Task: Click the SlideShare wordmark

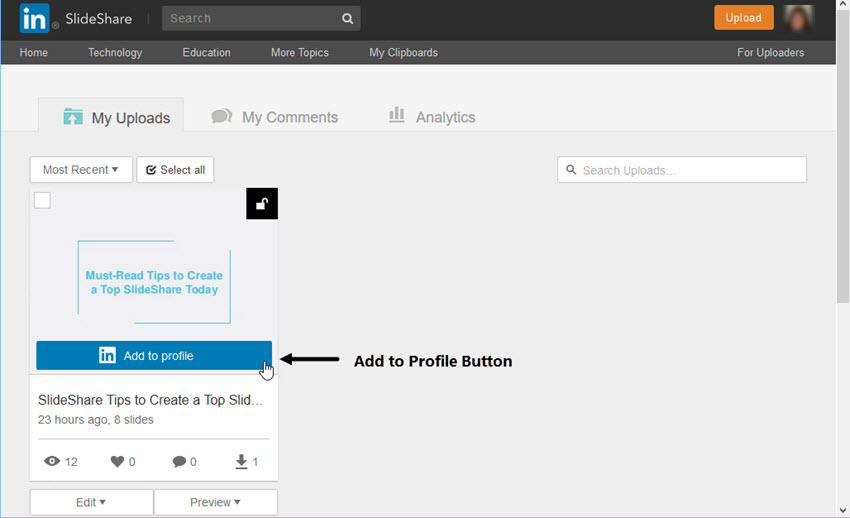Action: (x=99, y=19)
